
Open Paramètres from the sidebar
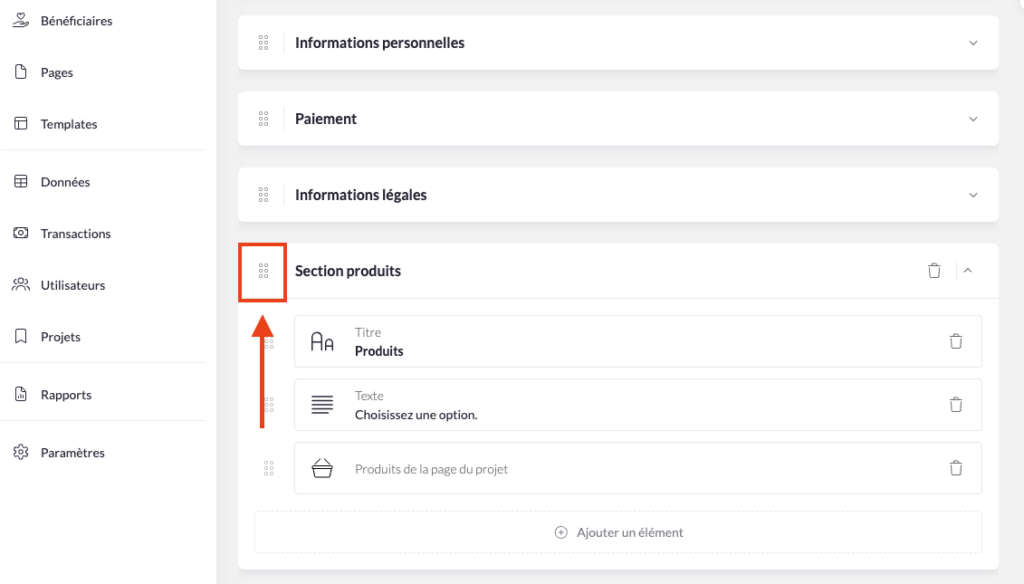(72, 453)
